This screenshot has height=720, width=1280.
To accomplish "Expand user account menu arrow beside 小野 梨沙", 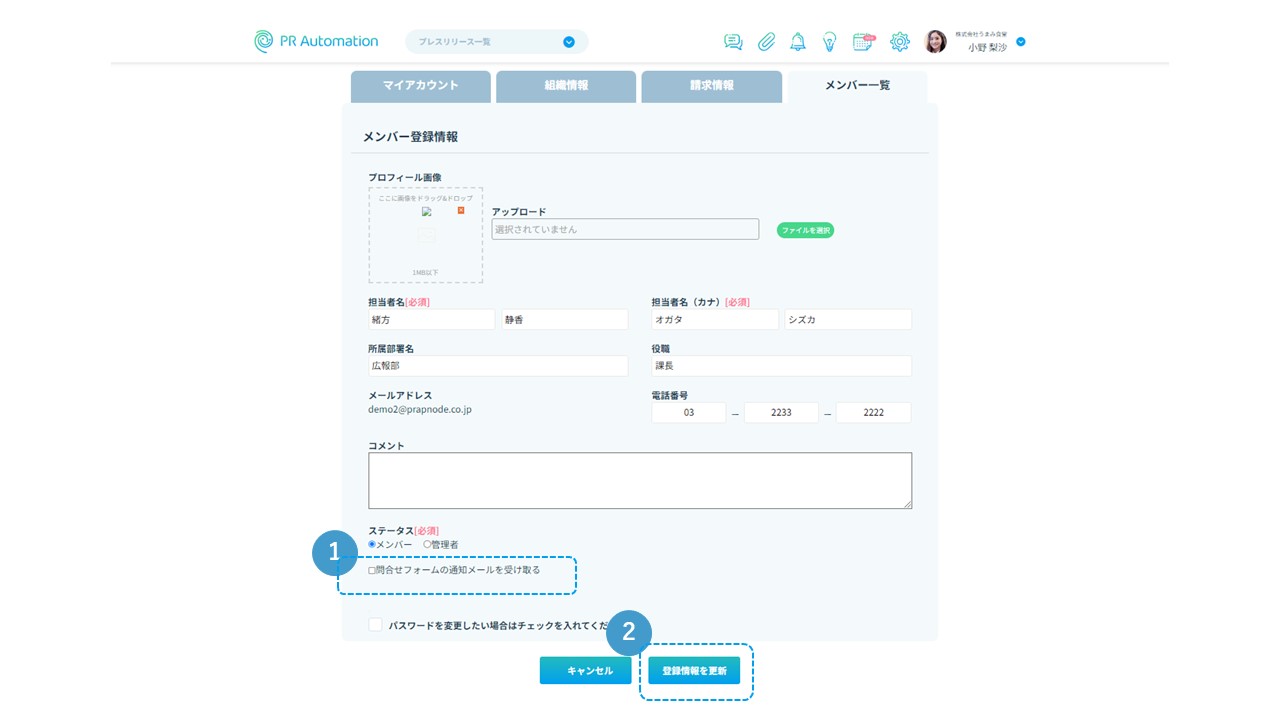I will [x=1020, y=42].
